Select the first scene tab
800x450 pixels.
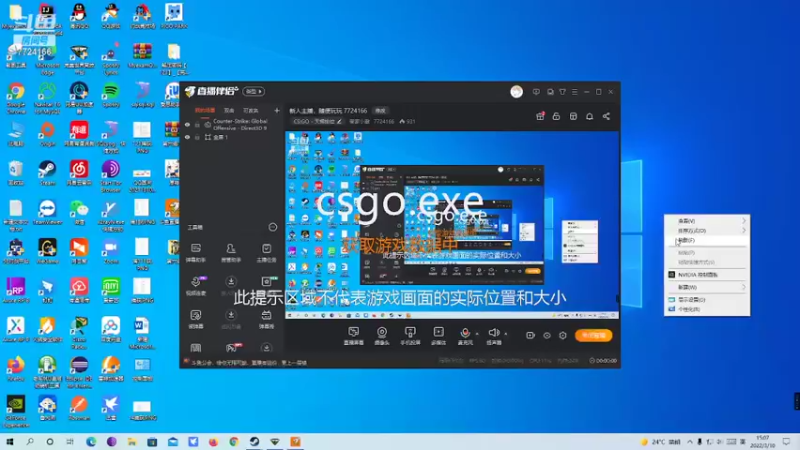(x=205, y=110)
